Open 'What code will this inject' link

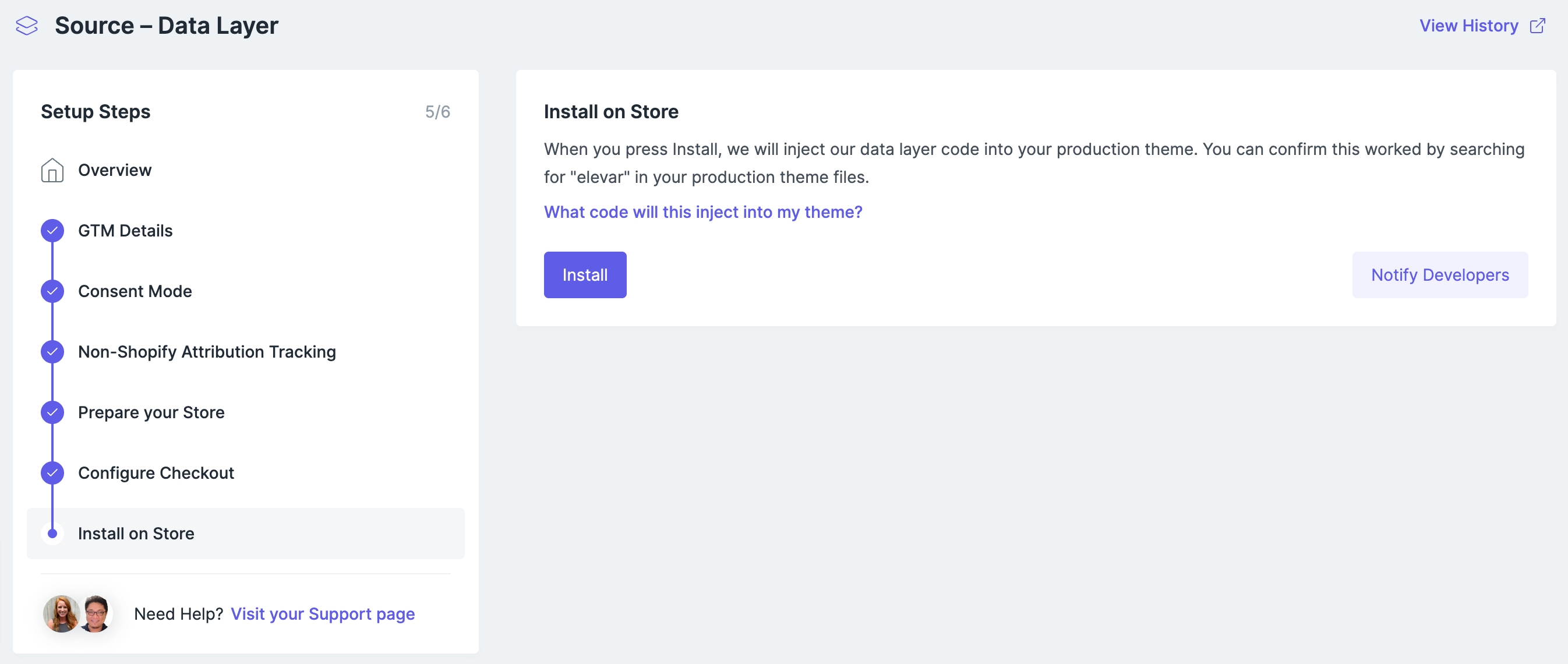pos(702,212)
